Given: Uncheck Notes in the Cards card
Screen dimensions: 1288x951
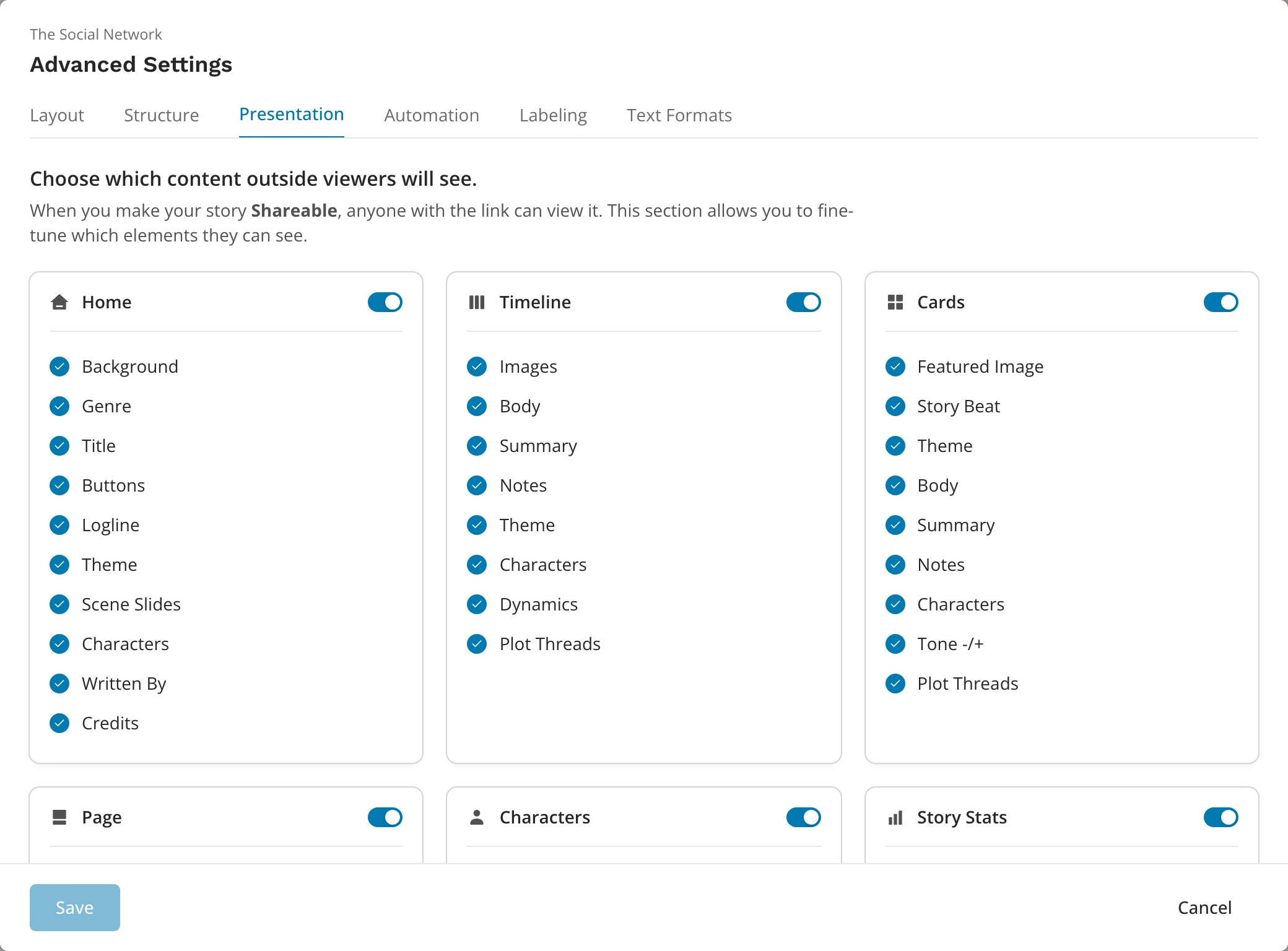Looking at the screenshot, I should click(x=895, y=565).
